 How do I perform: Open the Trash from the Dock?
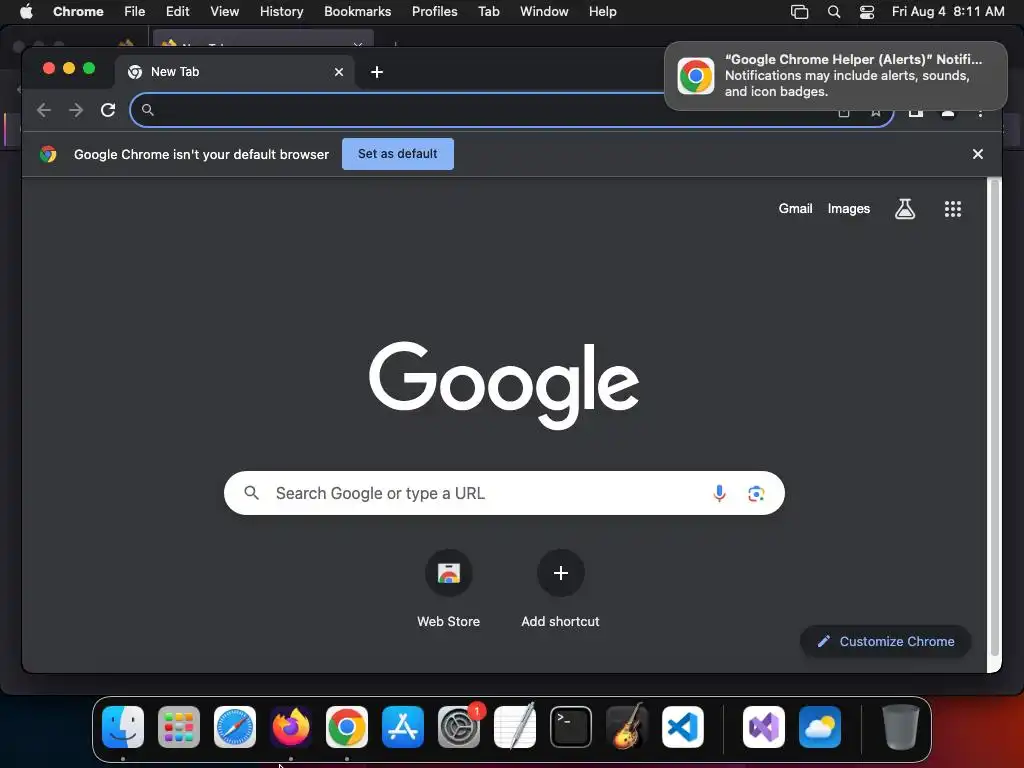(x=901, y=727)
